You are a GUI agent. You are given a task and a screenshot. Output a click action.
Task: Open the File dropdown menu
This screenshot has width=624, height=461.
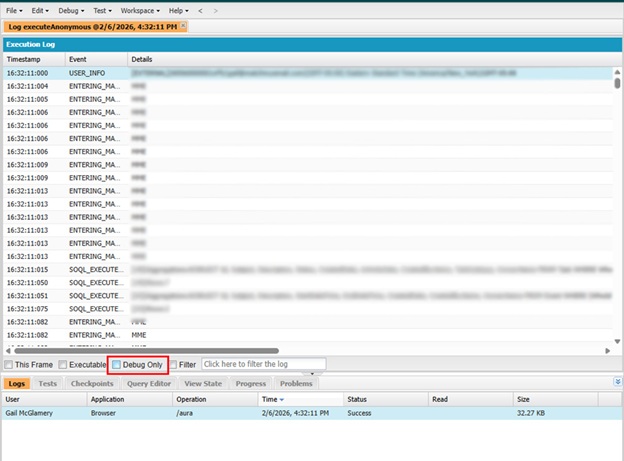pos(16,10)
